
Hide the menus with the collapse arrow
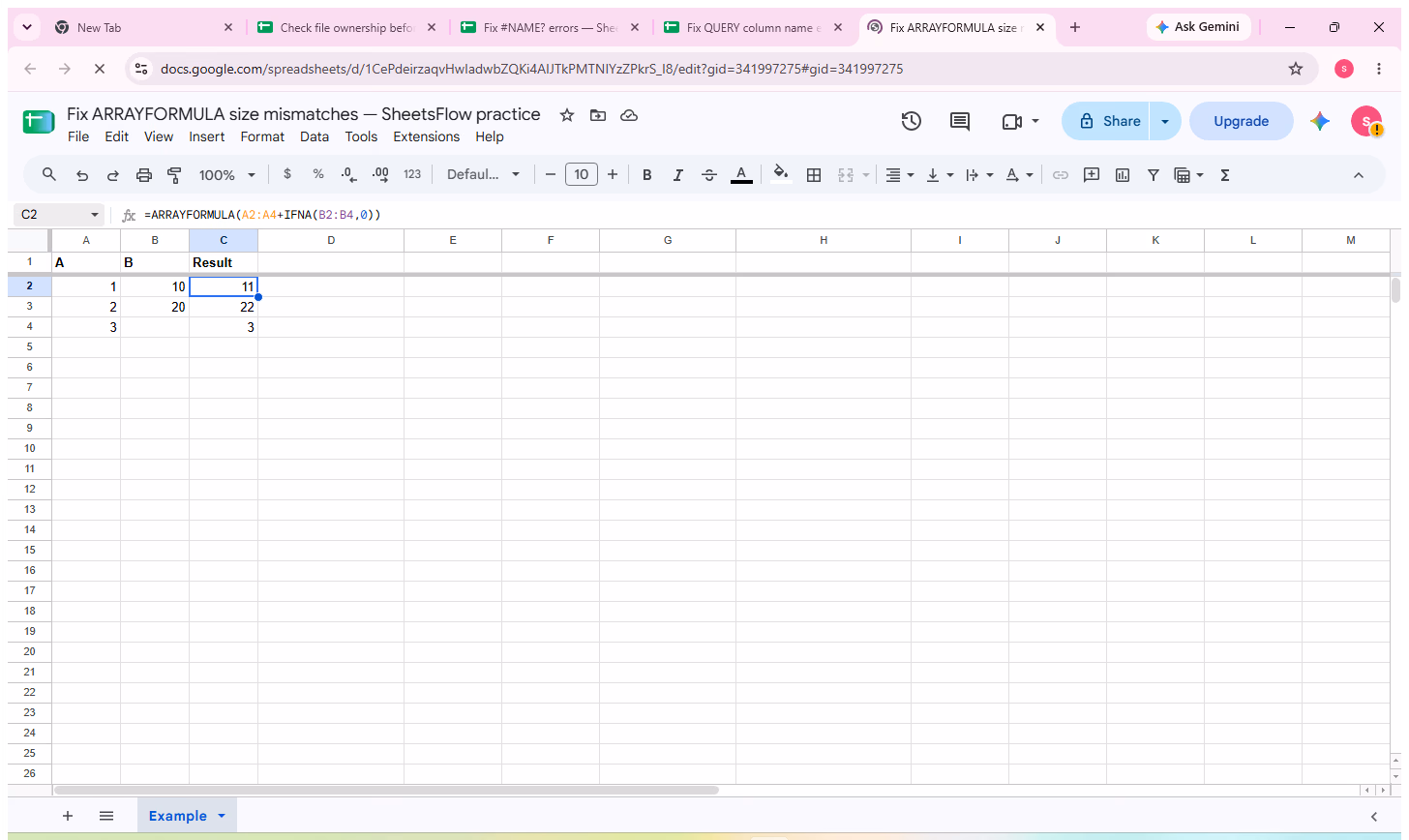pos(1358,175)
